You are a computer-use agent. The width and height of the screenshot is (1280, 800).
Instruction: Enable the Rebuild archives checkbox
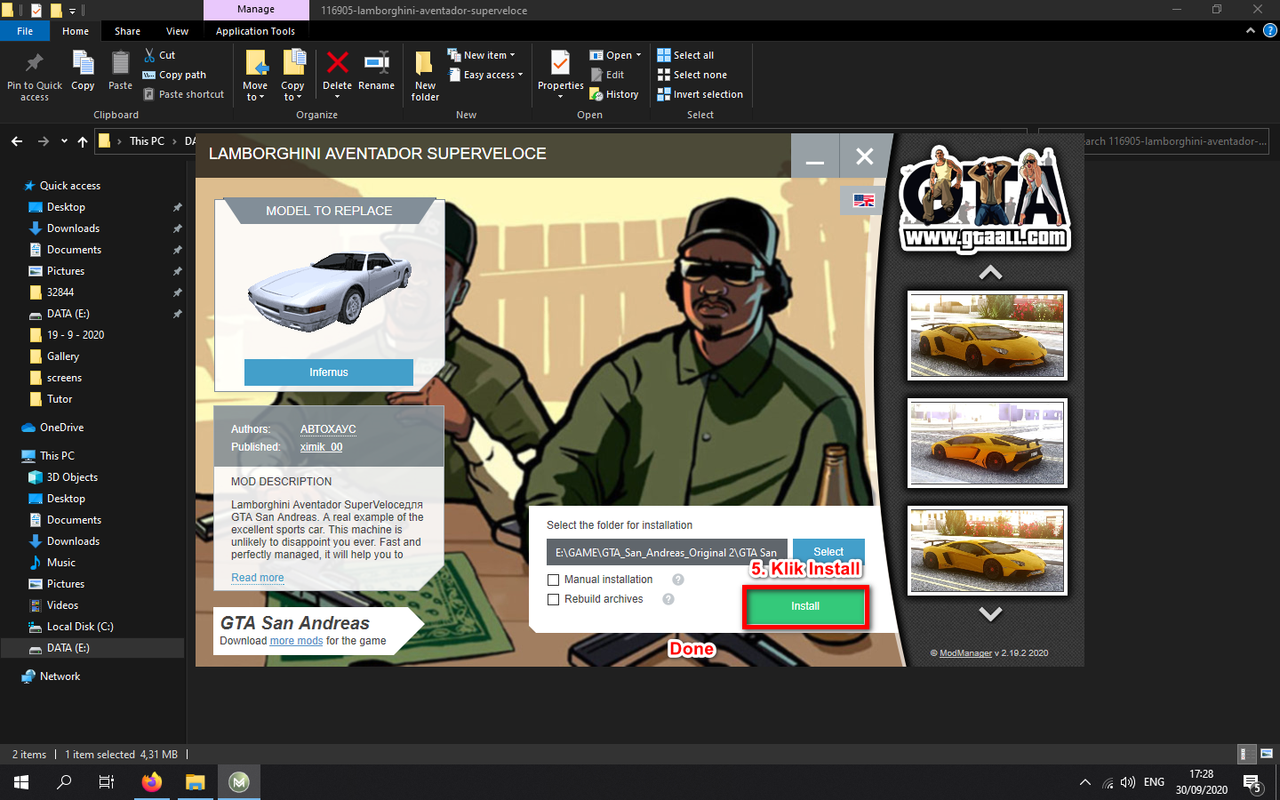click(553, 599)
